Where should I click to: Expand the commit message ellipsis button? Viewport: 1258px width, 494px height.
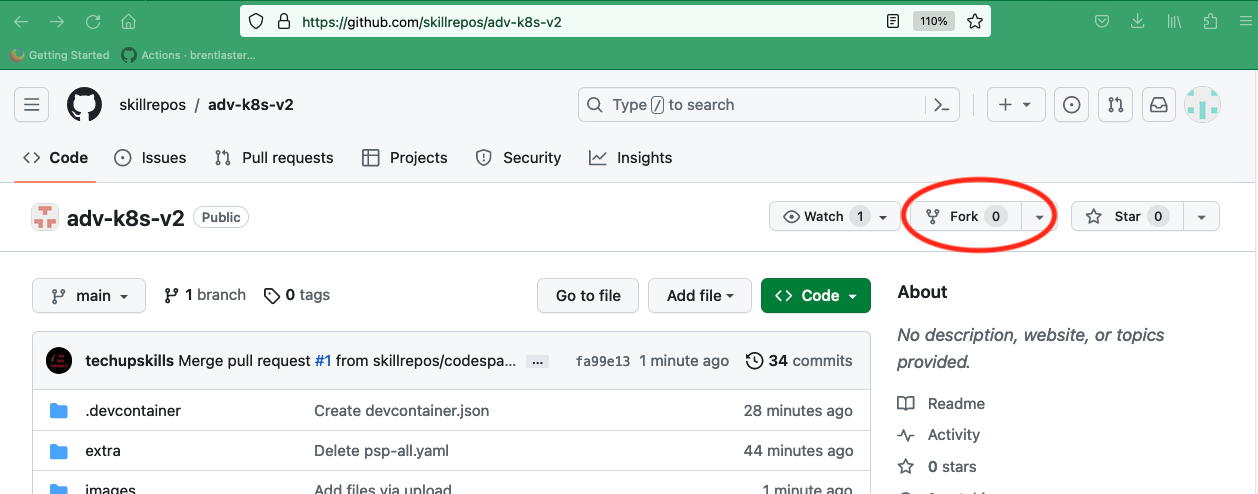pos(538,362)
